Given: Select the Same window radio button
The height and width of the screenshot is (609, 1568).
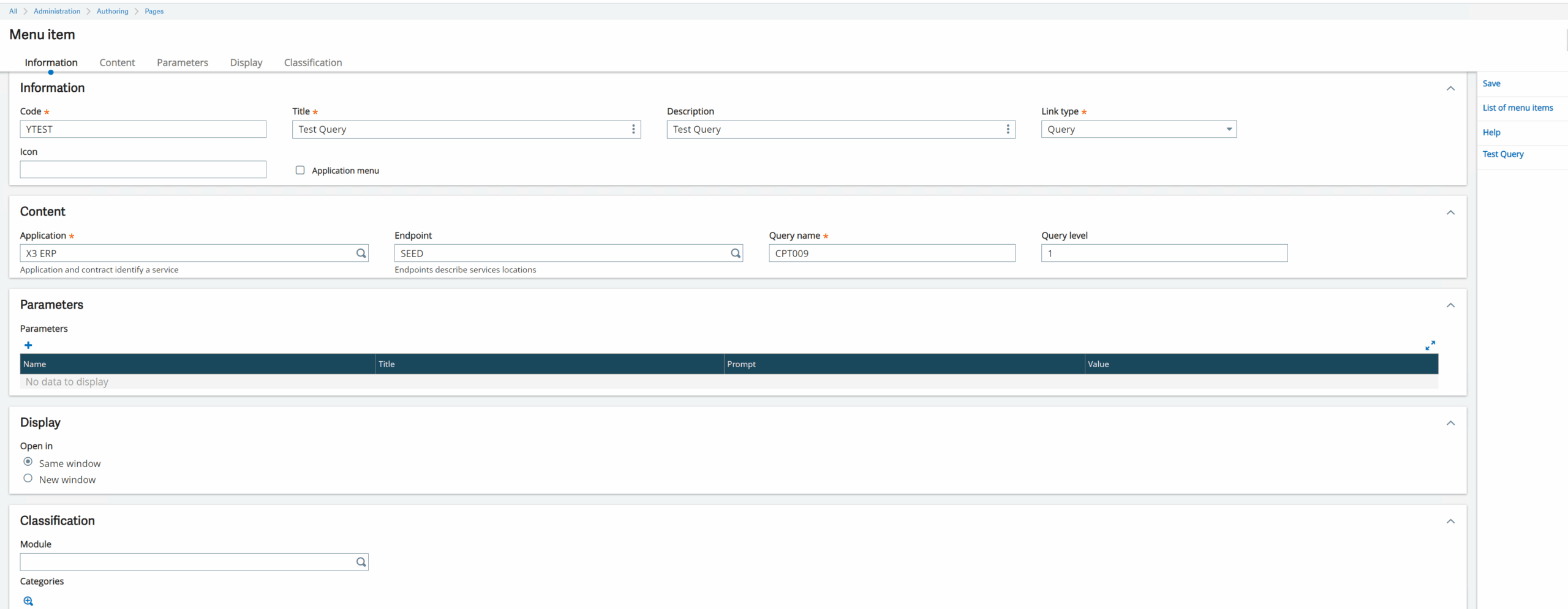Looking at the screenshot, I should [x=28, y=461].
